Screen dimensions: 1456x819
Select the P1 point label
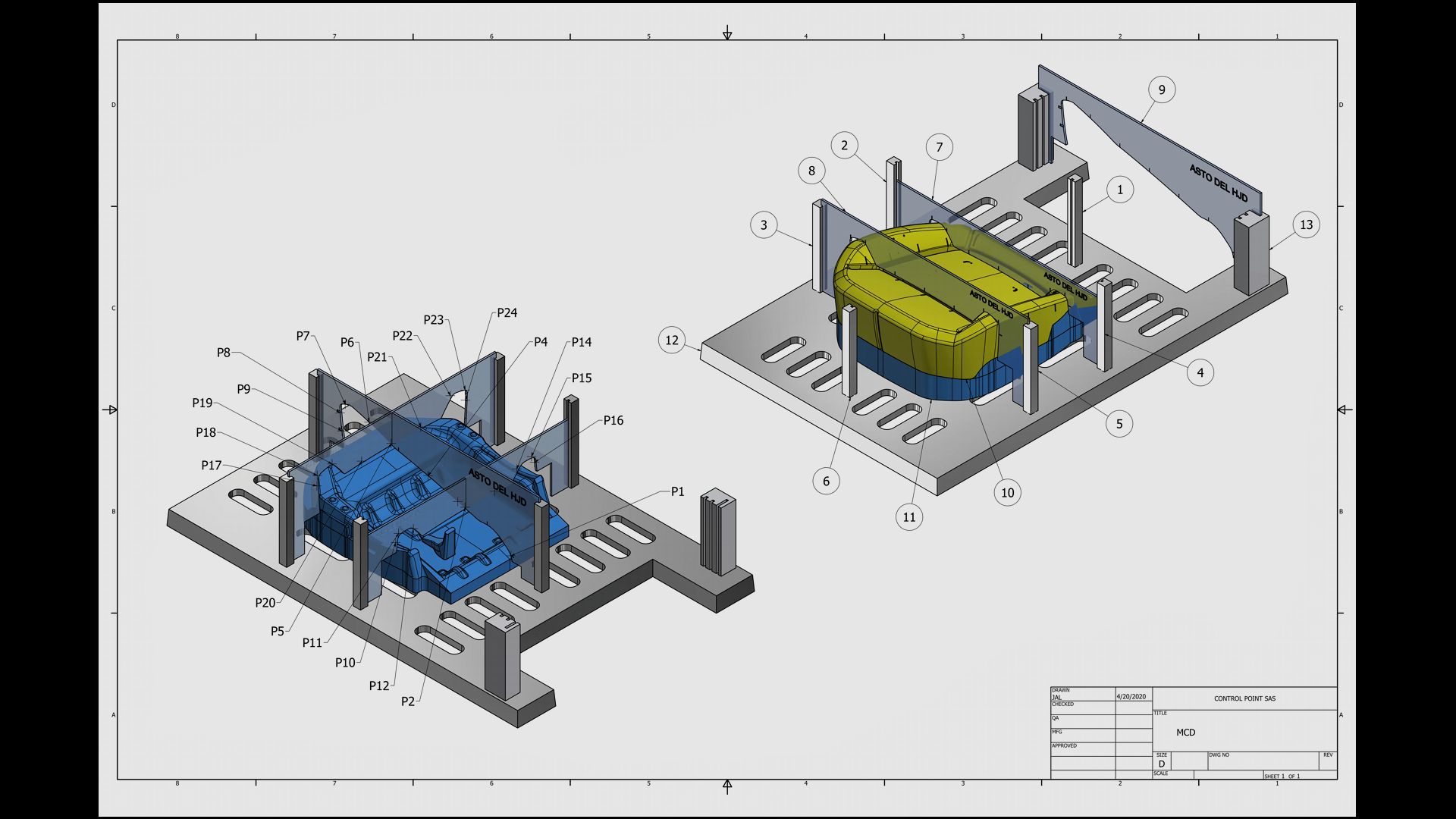tap(677, 491)
